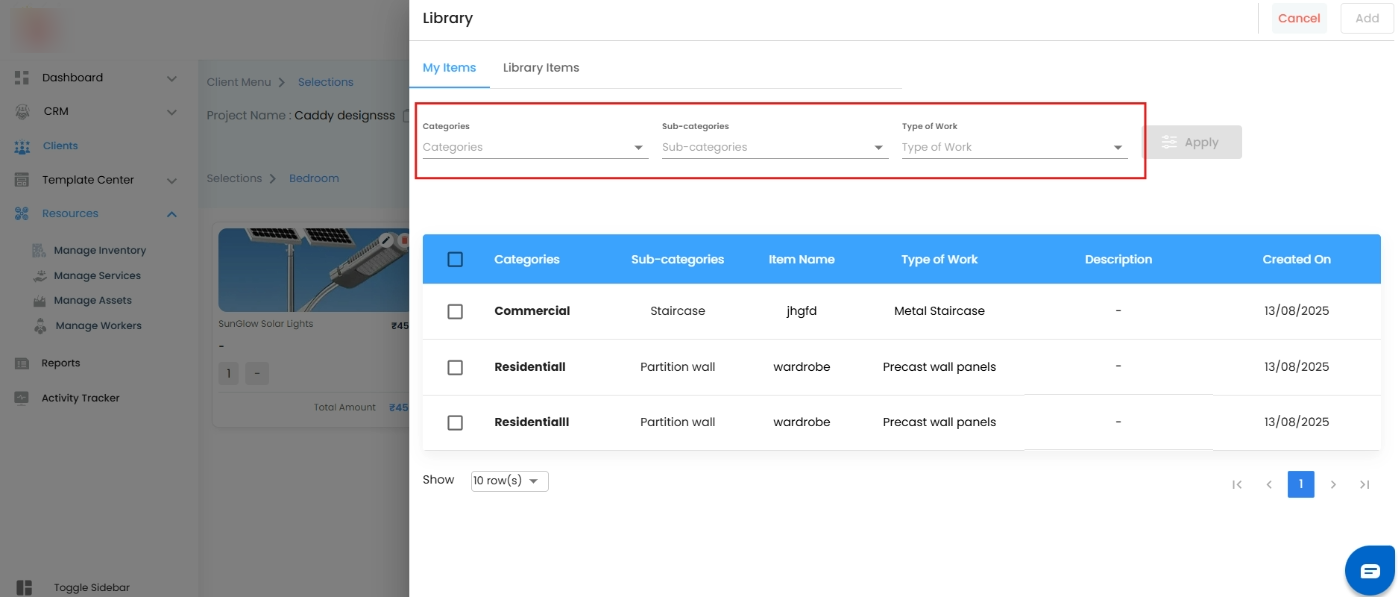Viewport: 1398px width, 597px height.
Task: Click the Manage Assets sidebar icon
Action: (x=40, y=300)
